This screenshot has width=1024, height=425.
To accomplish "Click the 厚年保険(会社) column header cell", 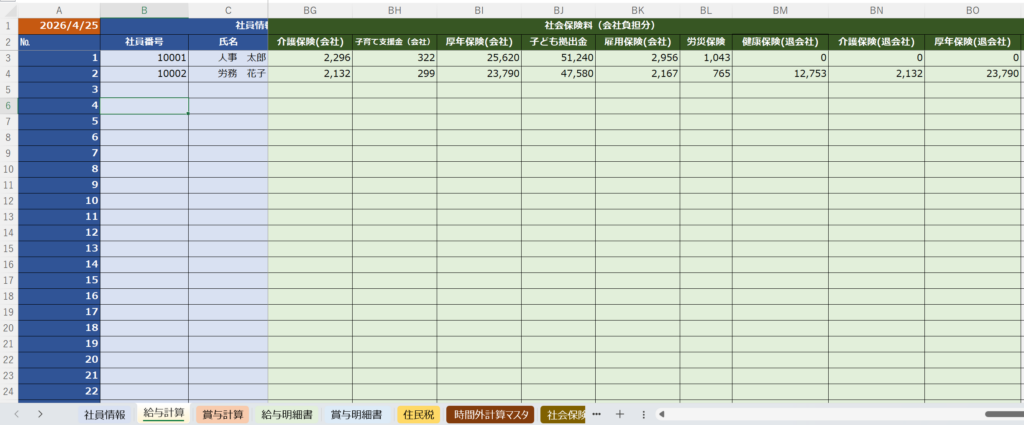I will click(x=478, y=42).
